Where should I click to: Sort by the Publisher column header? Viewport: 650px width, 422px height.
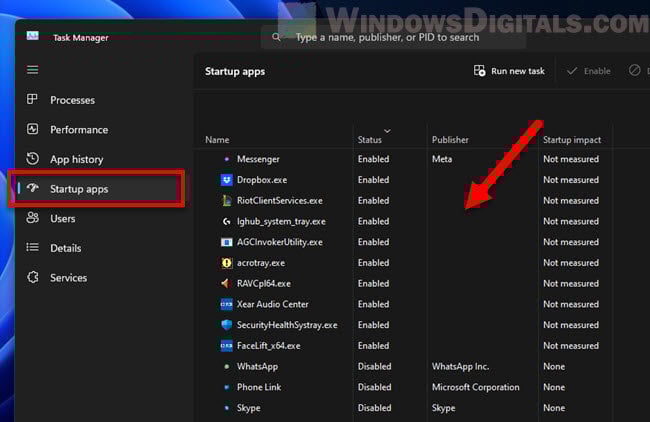pyautogui.click(x=450, y=140)
